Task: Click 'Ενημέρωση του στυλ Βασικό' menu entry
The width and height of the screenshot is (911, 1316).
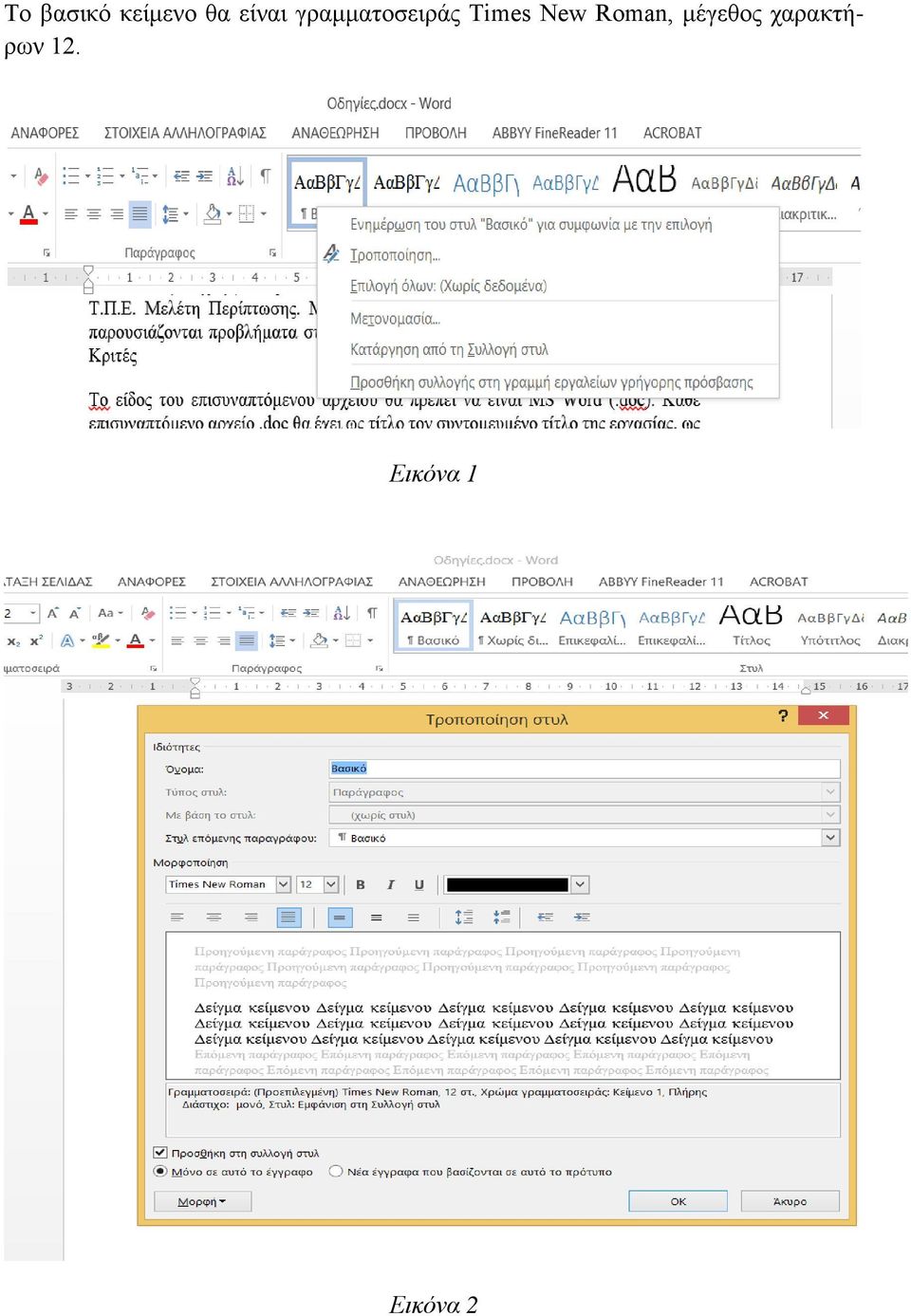Action: pyautogui.click(x=530, y=225)
